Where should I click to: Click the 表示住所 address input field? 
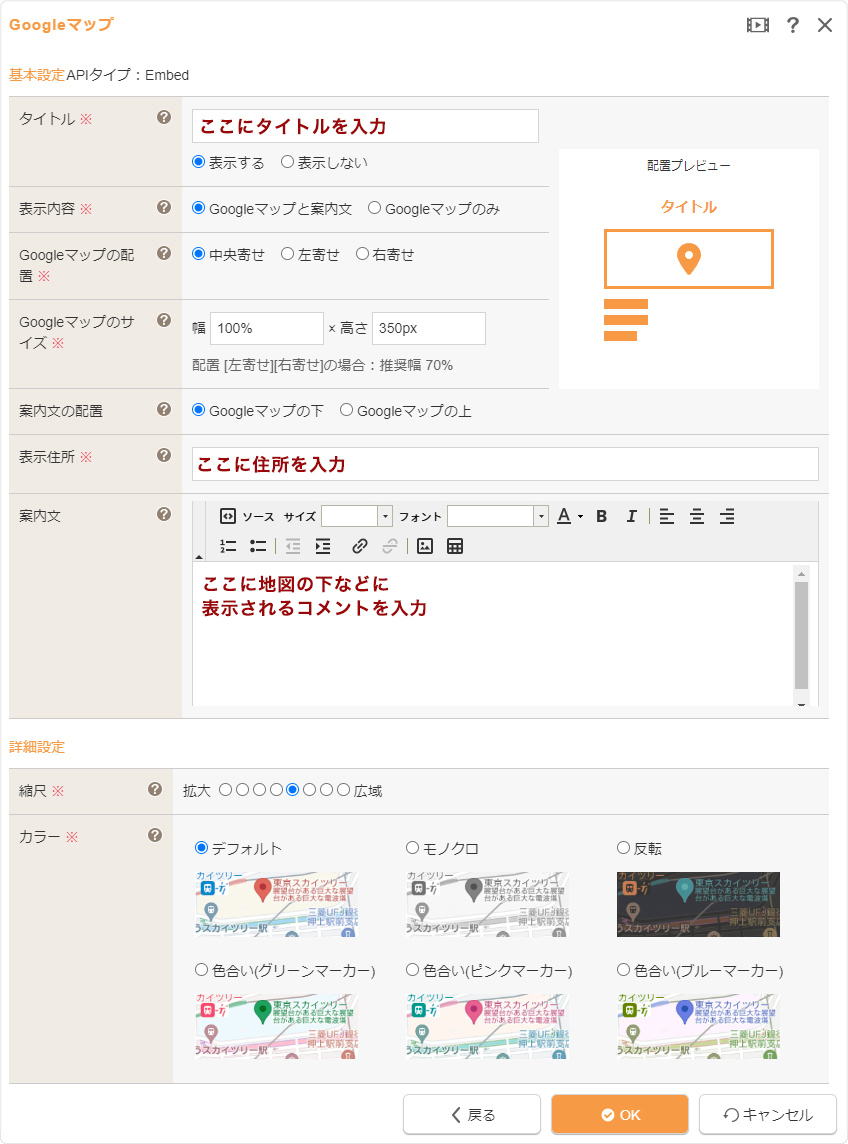click(x=505, y=464)
